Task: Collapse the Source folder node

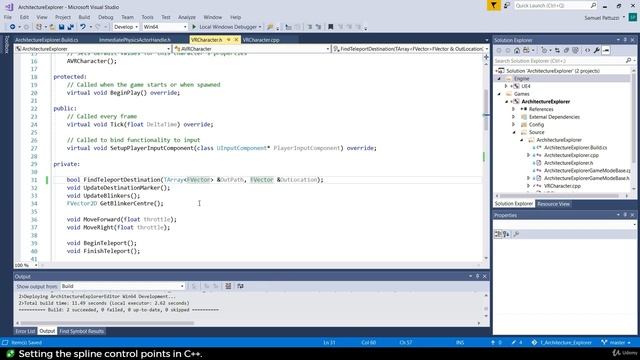Action: pos(514,133)
